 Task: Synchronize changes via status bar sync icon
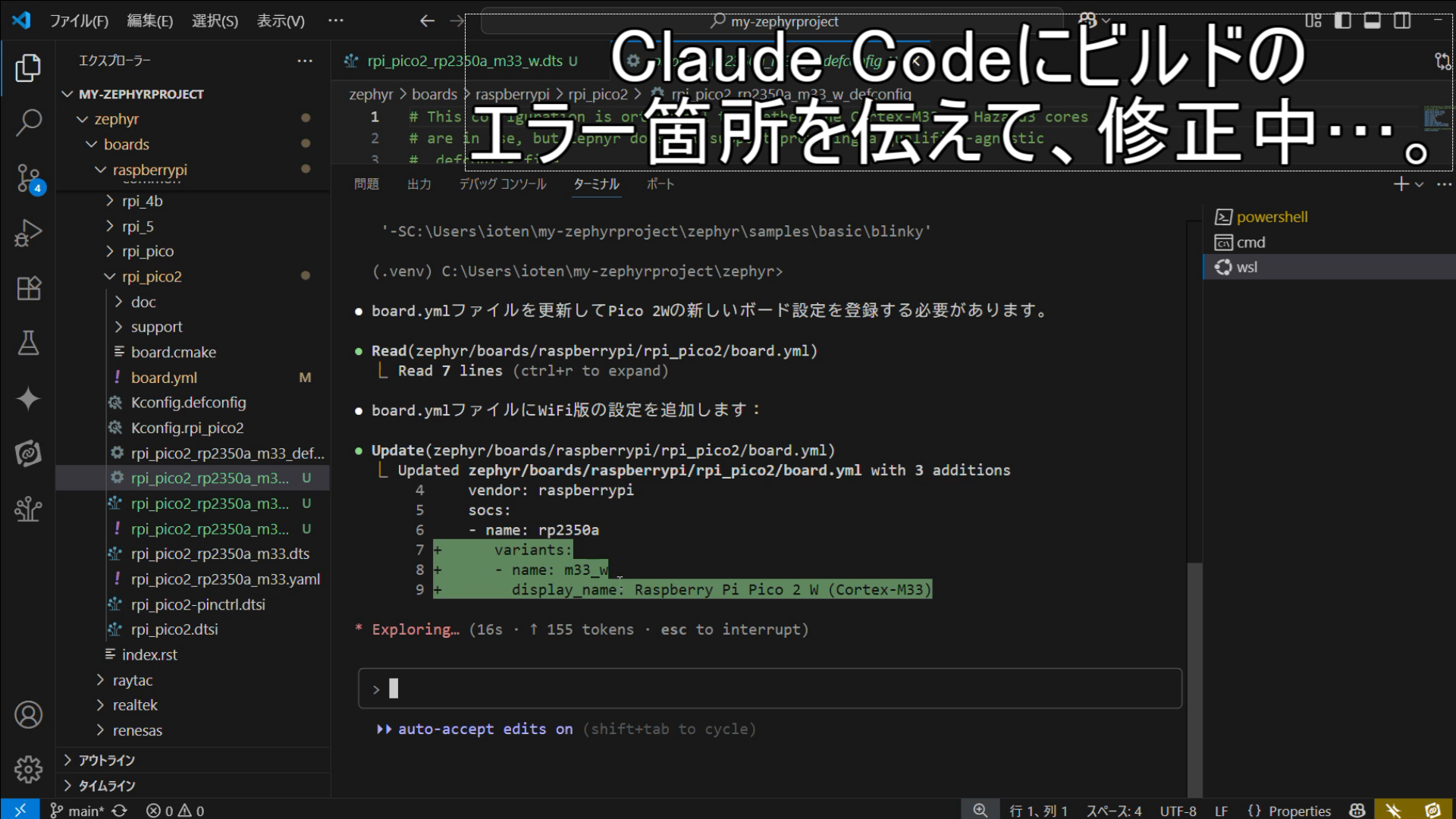119,811
